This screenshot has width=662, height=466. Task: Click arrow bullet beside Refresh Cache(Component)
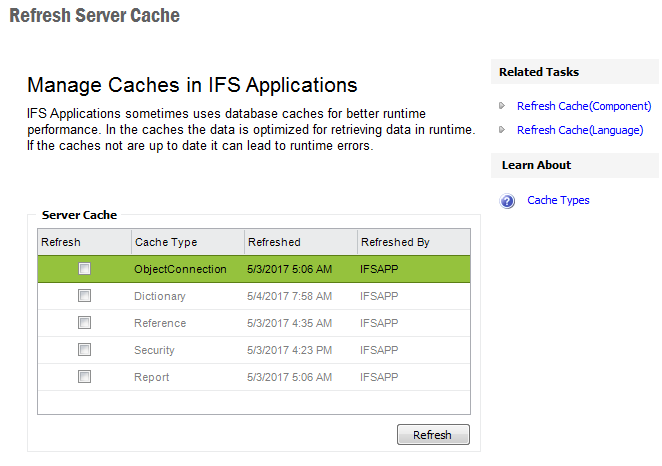coord(502,106)
